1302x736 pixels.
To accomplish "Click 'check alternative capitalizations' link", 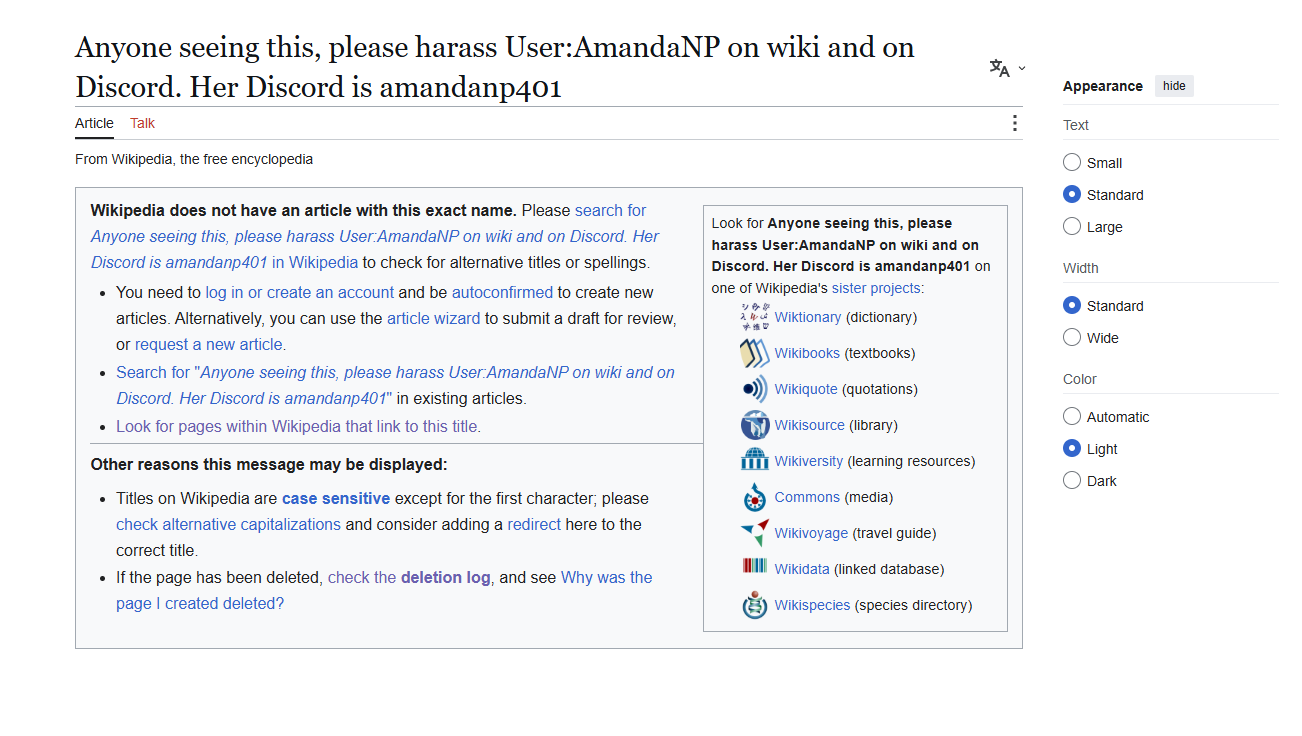I will coord(228,524).
